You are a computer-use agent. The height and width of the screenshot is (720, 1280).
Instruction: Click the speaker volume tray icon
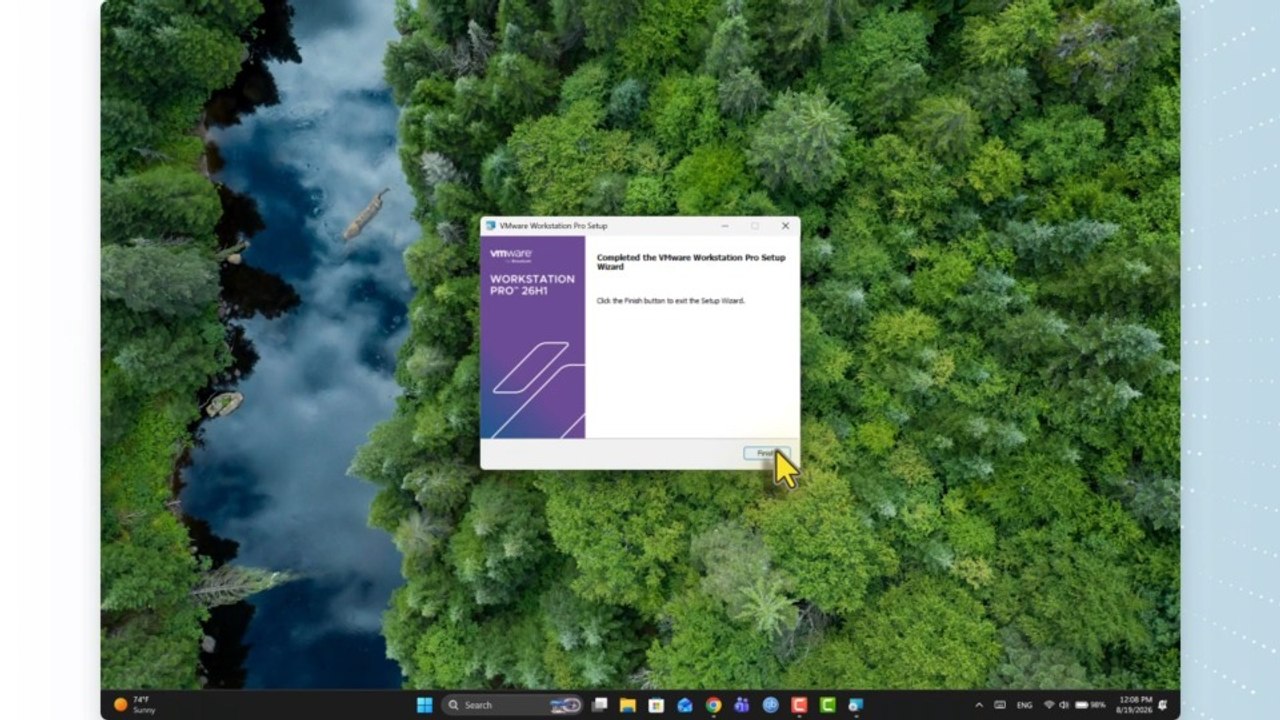tap(1063, 705)
